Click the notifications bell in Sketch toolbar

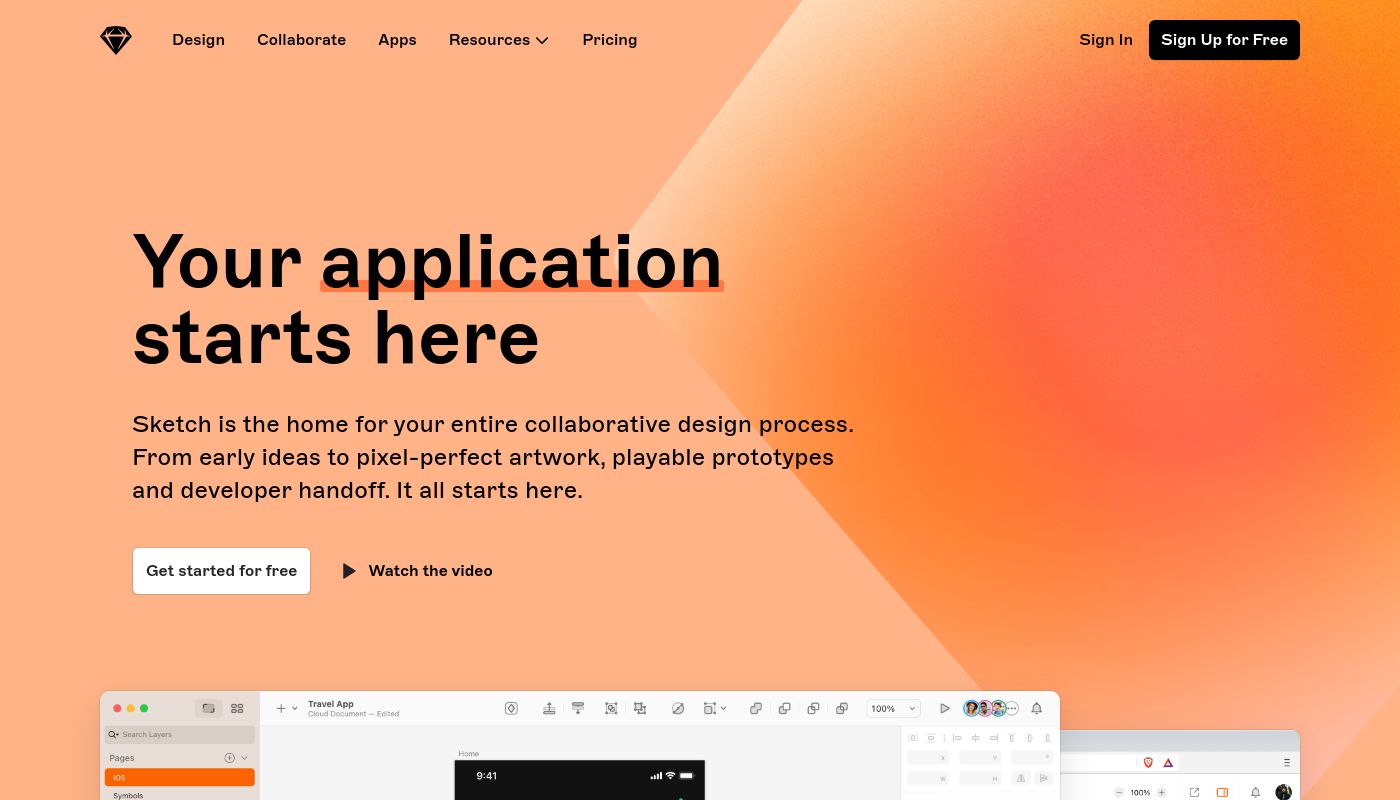[x=1037, y=708]
